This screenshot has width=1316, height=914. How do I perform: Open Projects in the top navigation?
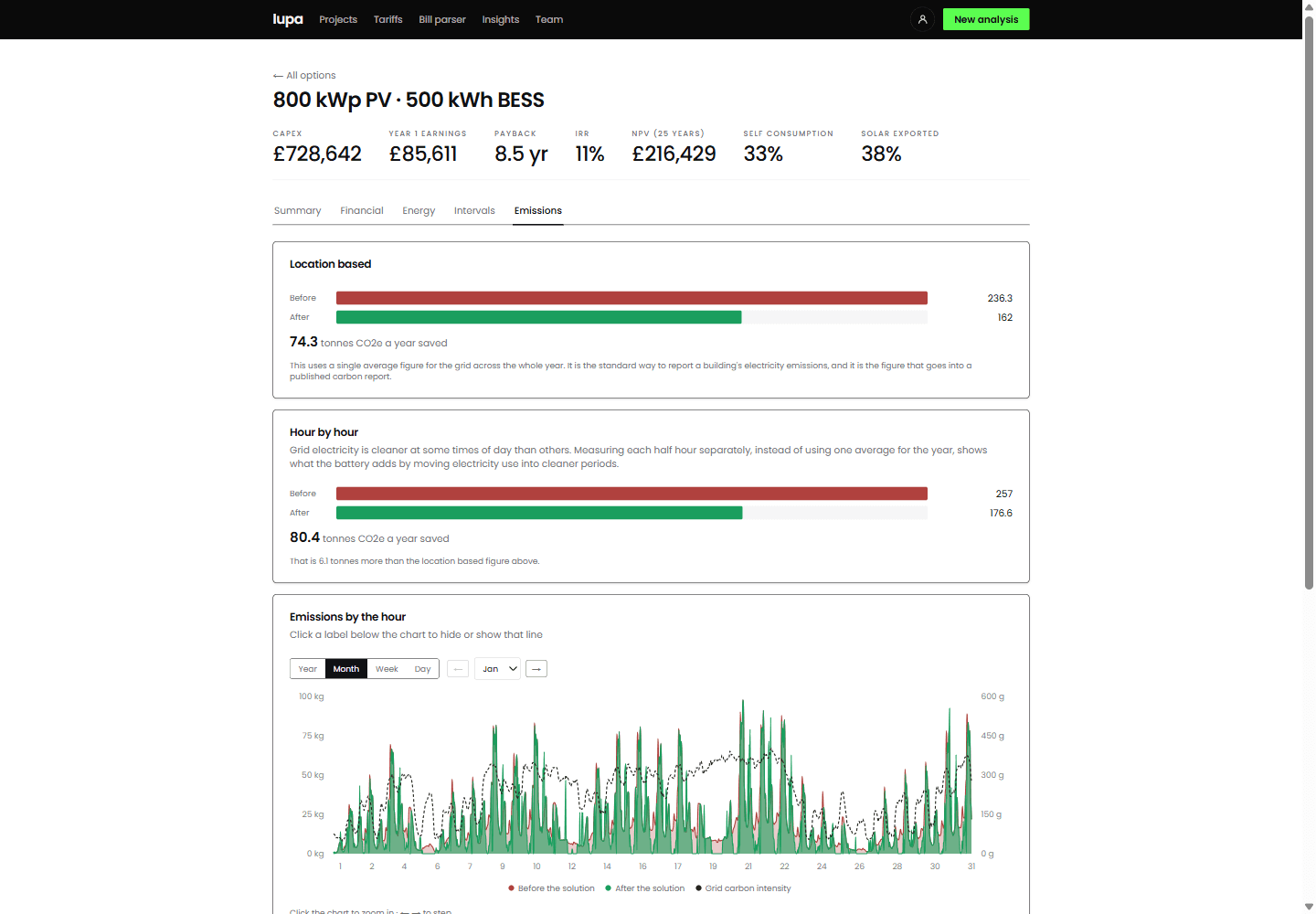coord(338,19)
